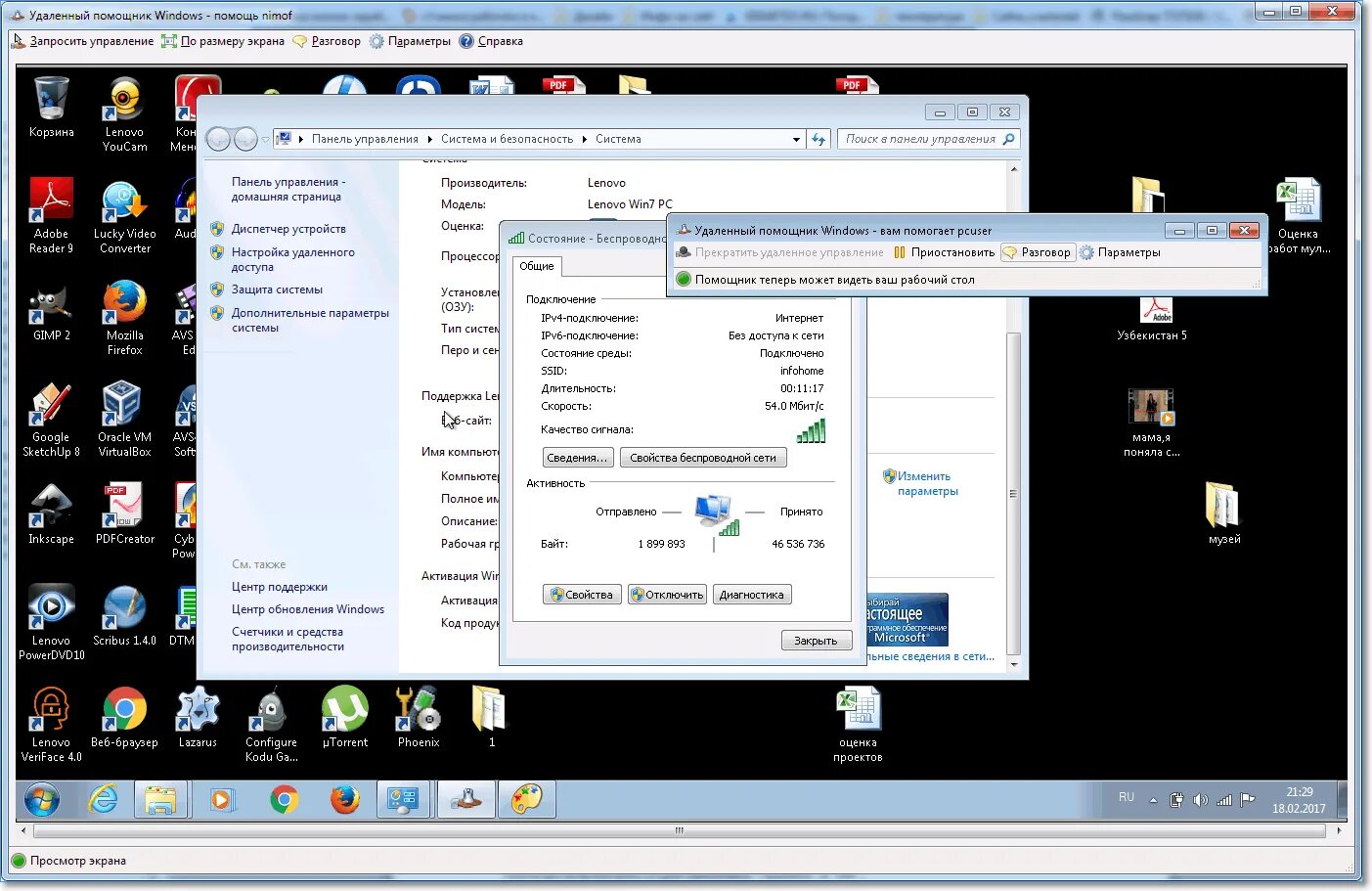Viewport: 1372px width, 891px height.
Task: Open the GIMP 2 desktop icon
Action: point(51,311)
